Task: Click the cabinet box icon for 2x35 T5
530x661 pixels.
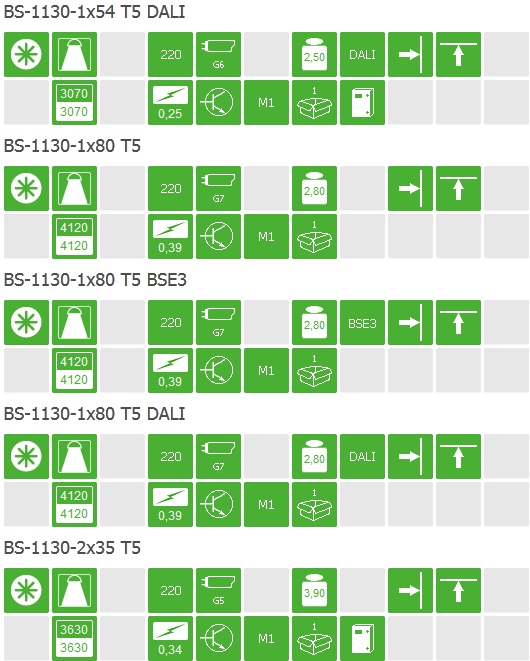Action: click(x=363, y=639)
